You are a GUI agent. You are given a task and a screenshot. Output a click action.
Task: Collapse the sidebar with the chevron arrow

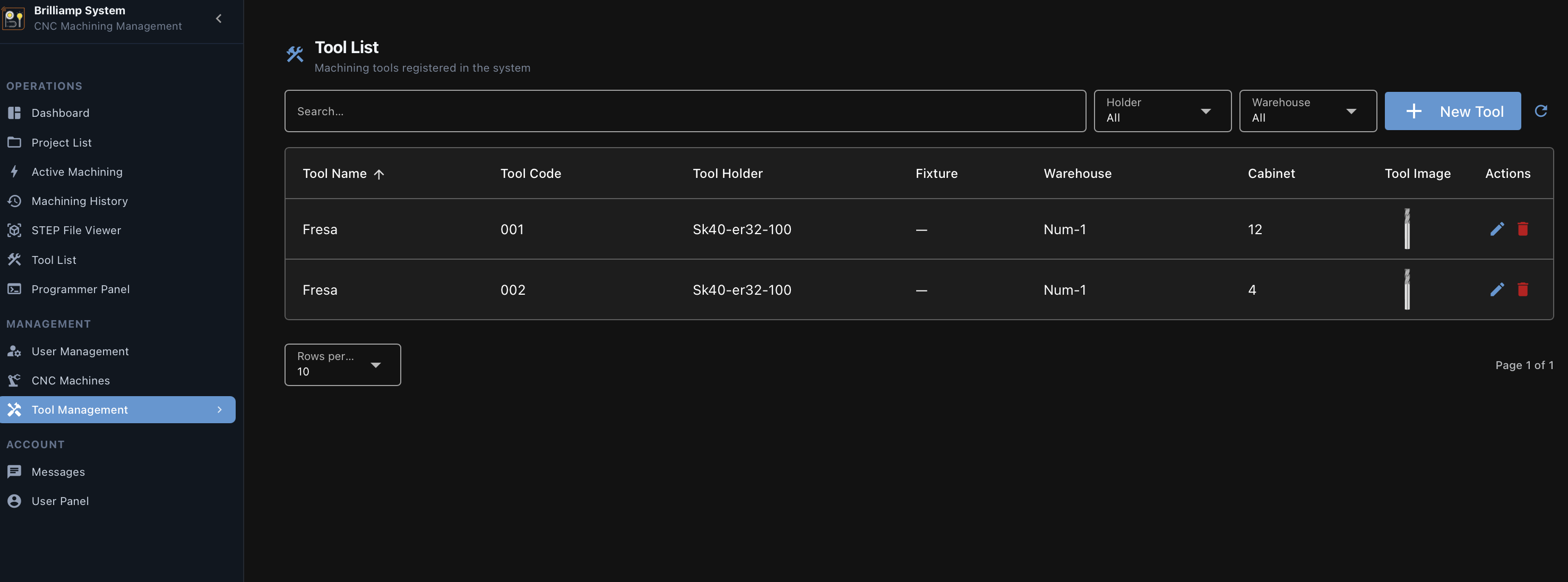(219, 18)
